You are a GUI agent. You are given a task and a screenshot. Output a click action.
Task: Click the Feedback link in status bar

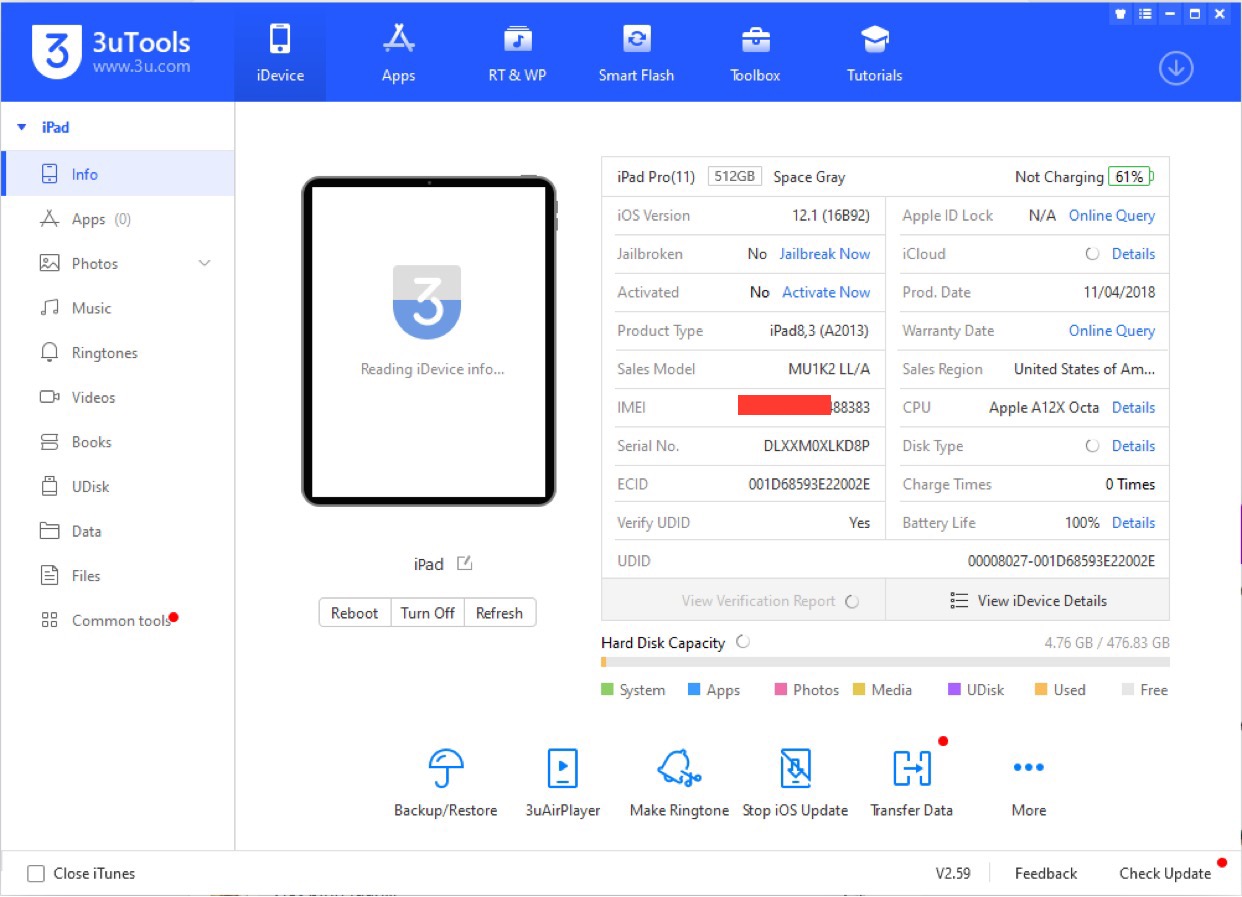pyautogui.click(x=1046, y=874)
